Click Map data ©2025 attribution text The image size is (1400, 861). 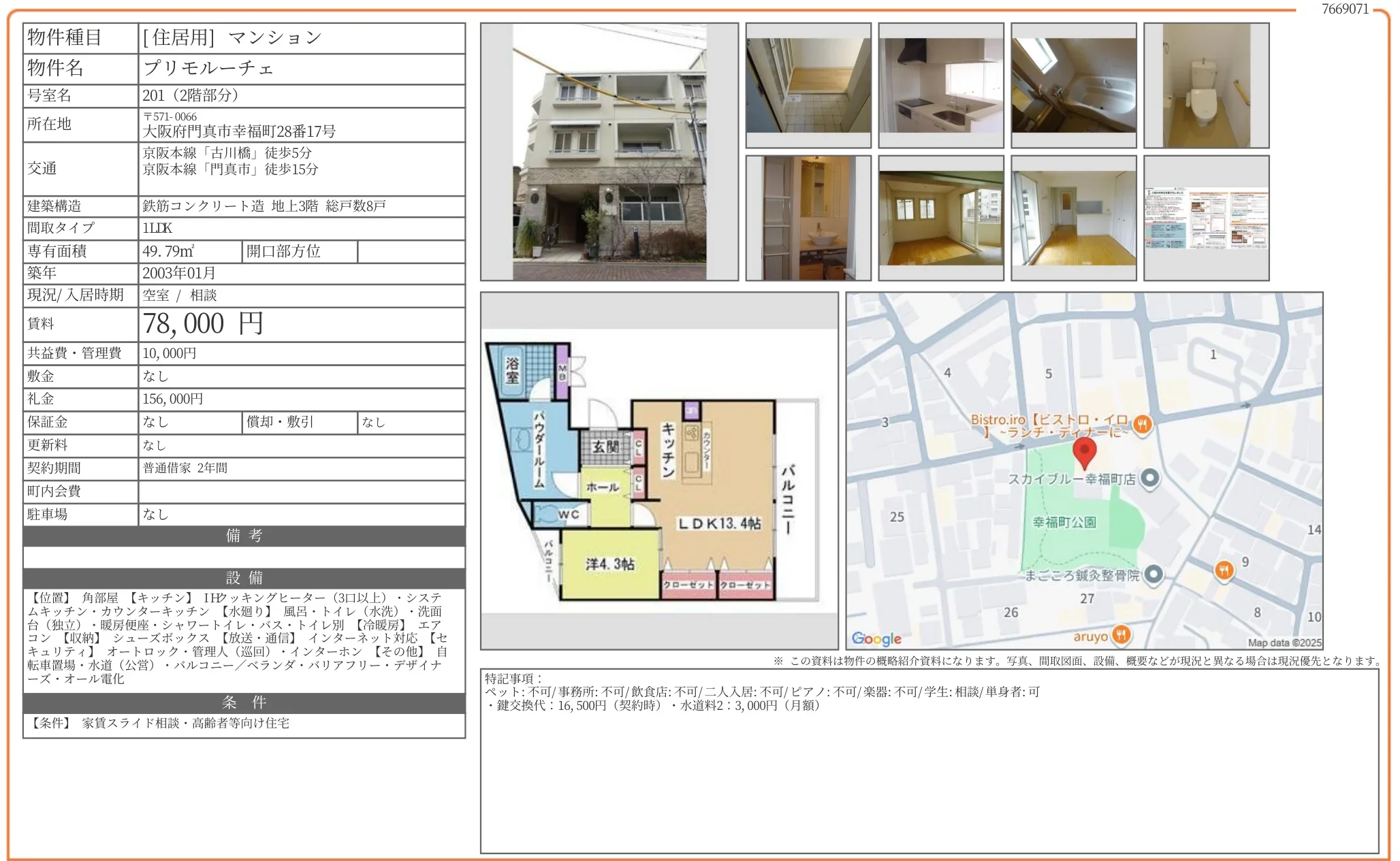1284,643
